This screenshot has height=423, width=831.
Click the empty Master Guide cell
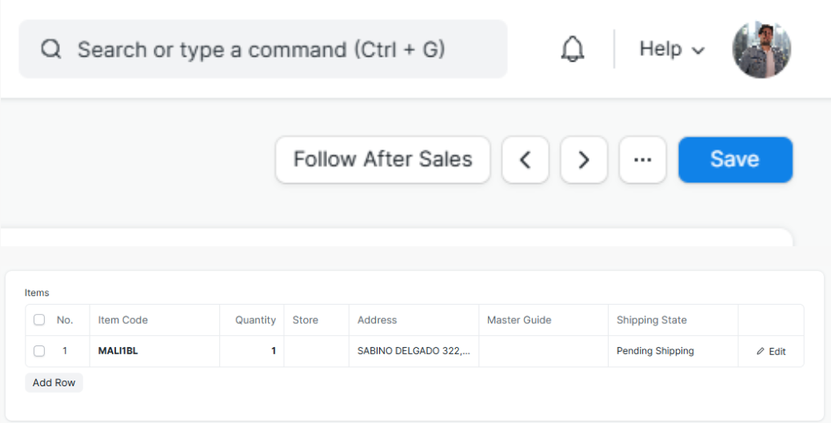[543, 351]
